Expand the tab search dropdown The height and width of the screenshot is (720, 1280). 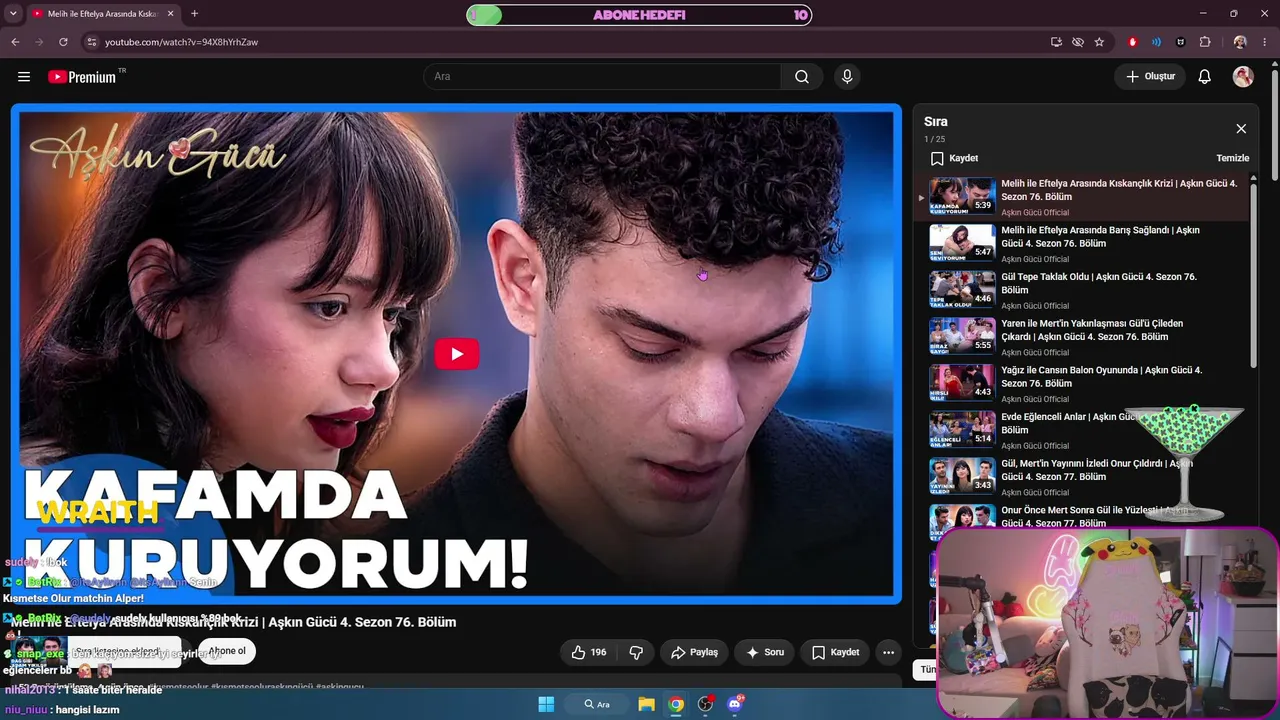pyautogui.click(x=12, y=14)
